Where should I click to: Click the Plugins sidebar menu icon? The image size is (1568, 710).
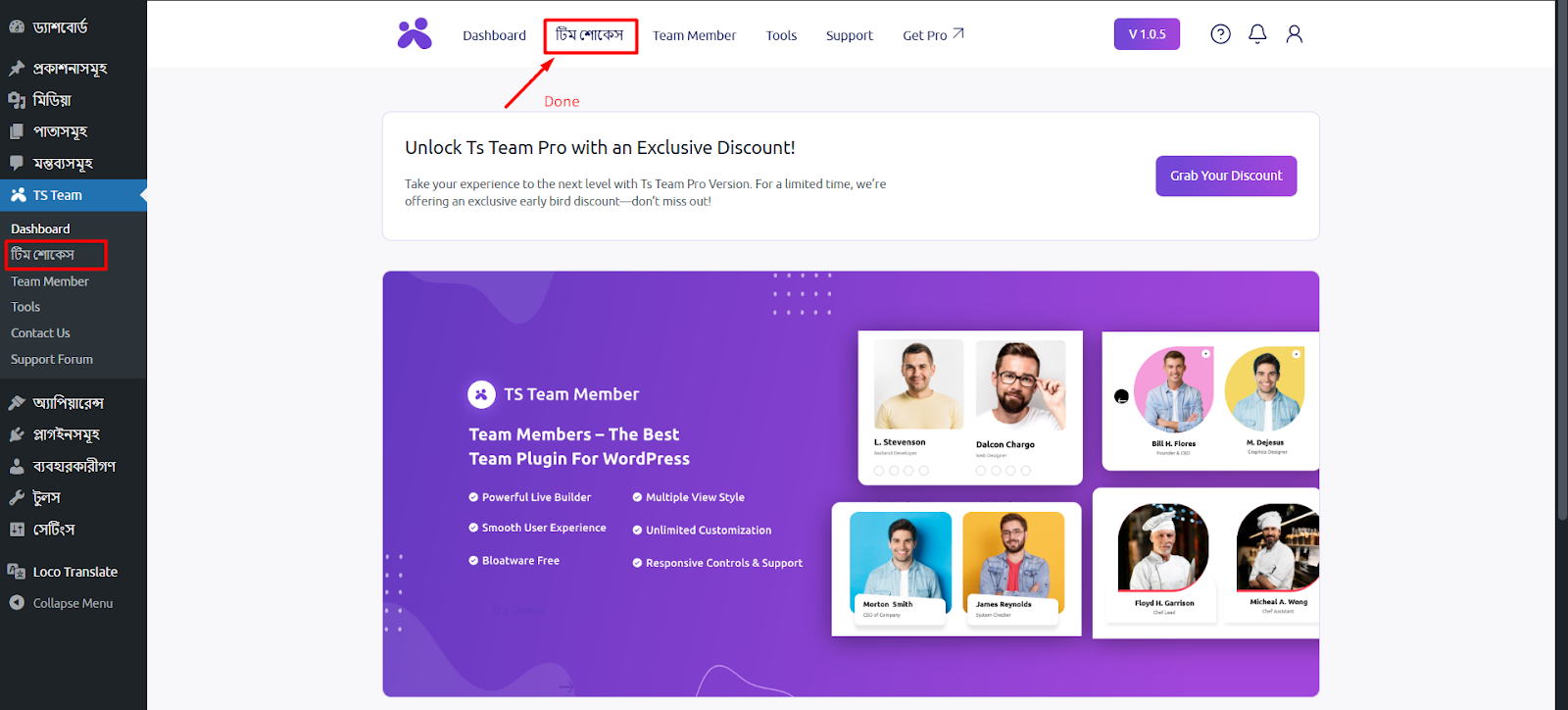[17, 434]
